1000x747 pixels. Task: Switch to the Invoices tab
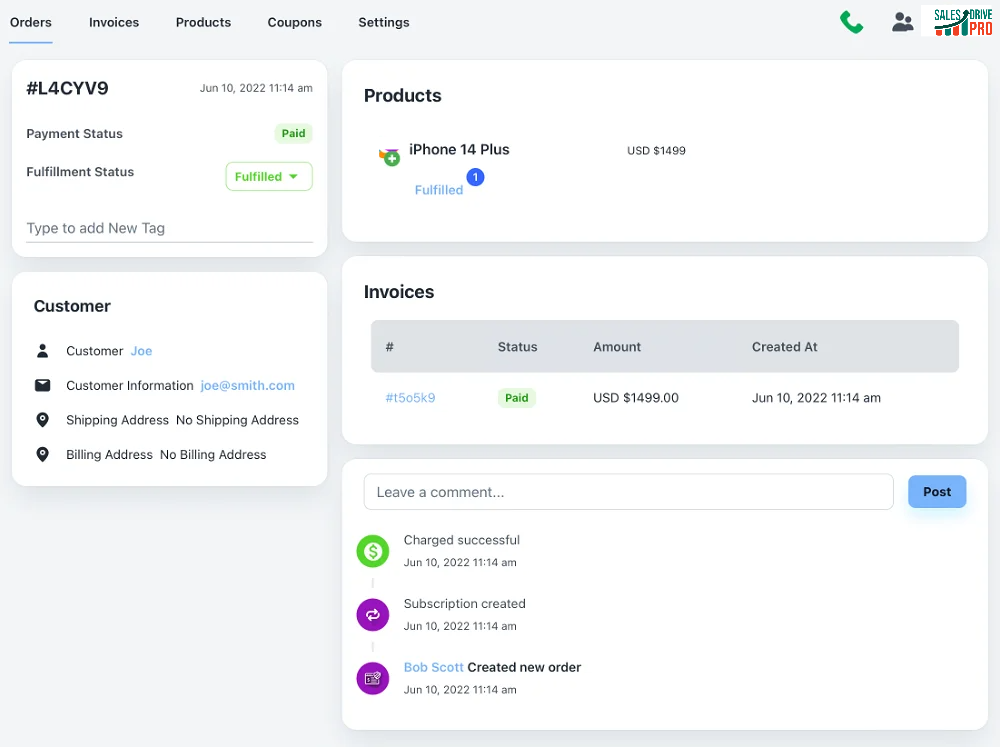(114, 22)
